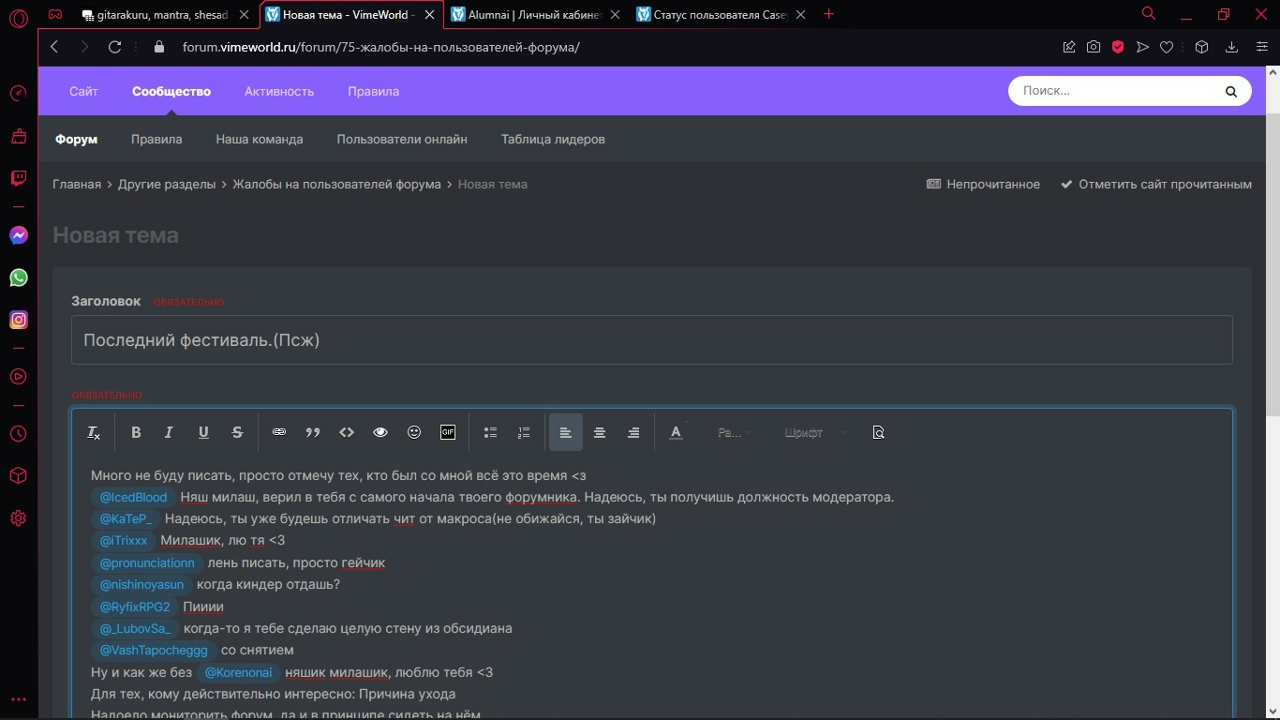Toggle strikethrough formatting

tap(237, 432)
